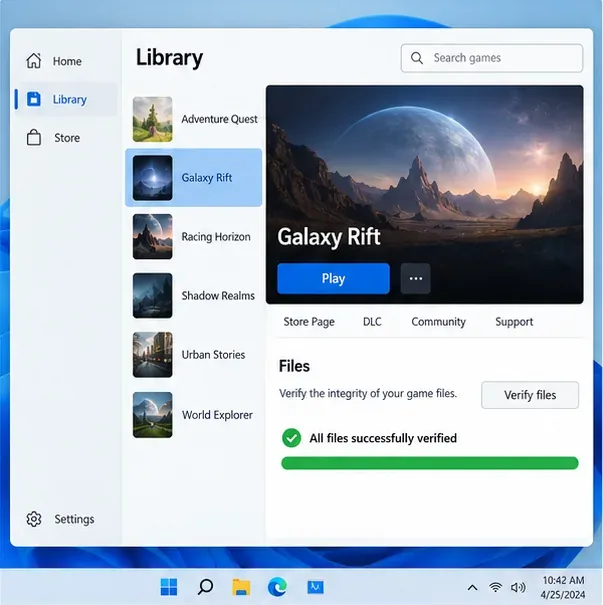This screenshot has height=605, width=603.
Task: Select the Library icon in sidebar
Action: pos(34,99)
